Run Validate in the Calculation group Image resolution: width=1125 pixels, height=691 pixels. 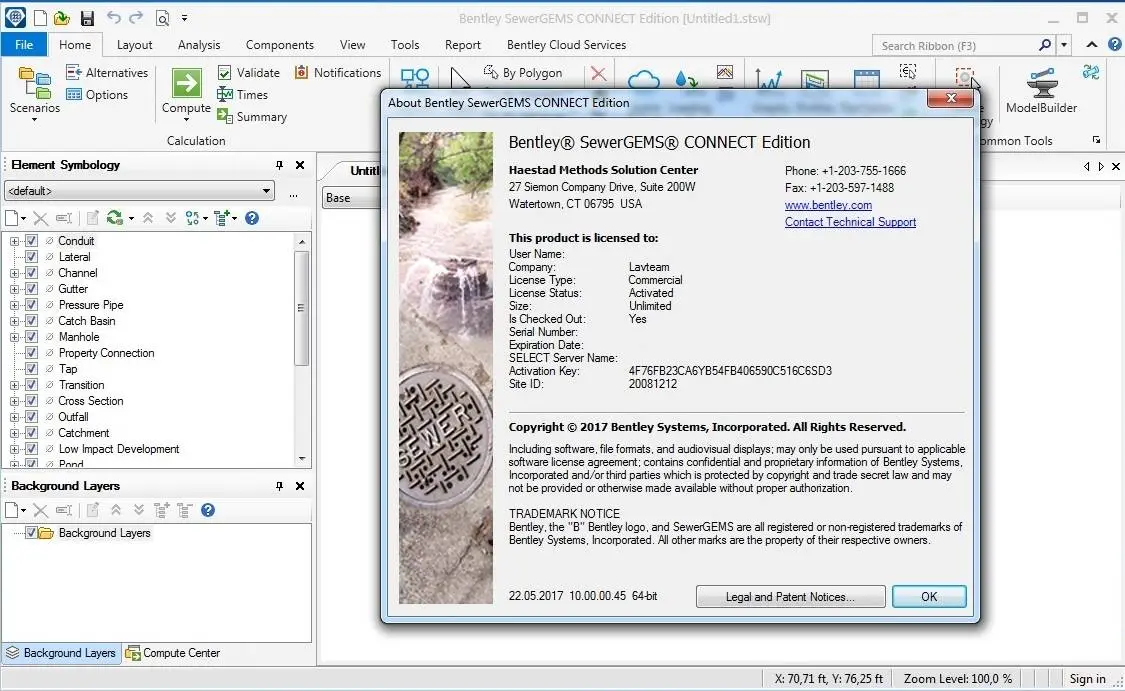click(249, 72)
